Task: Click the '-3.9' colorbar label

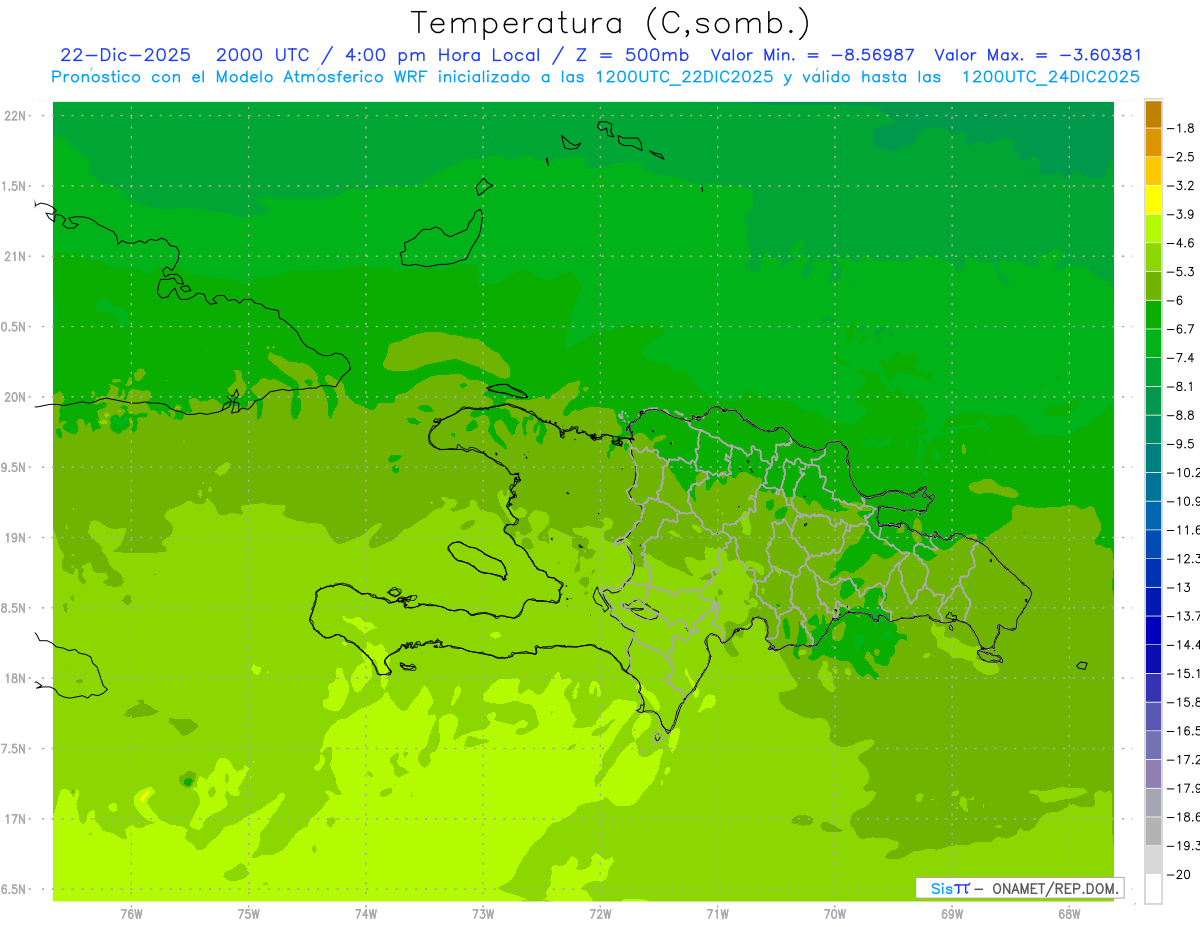Action: pos(1181,214)
